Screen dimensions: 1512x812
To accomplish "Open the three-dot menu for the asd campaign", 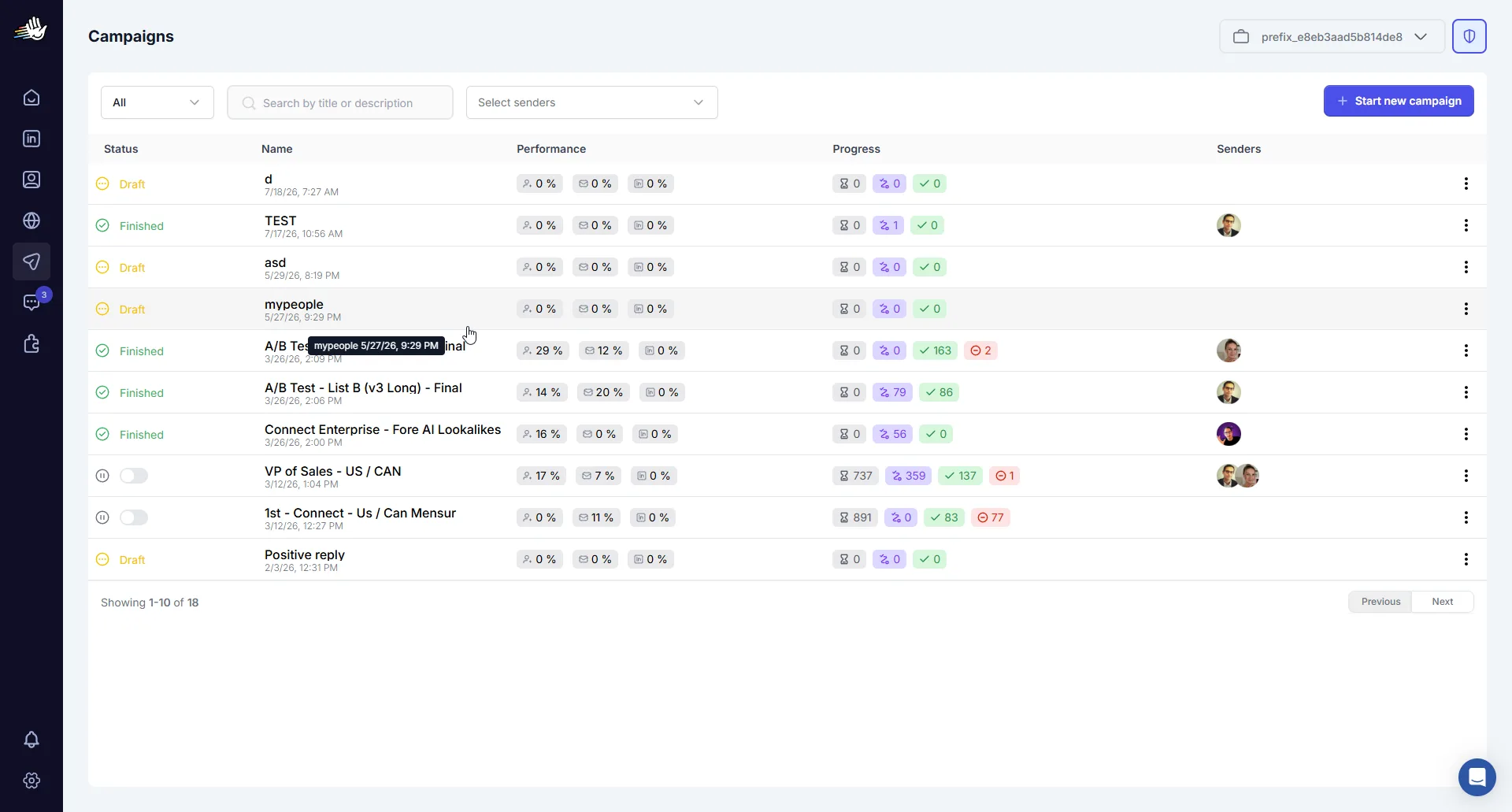I will pos(1466,267).
